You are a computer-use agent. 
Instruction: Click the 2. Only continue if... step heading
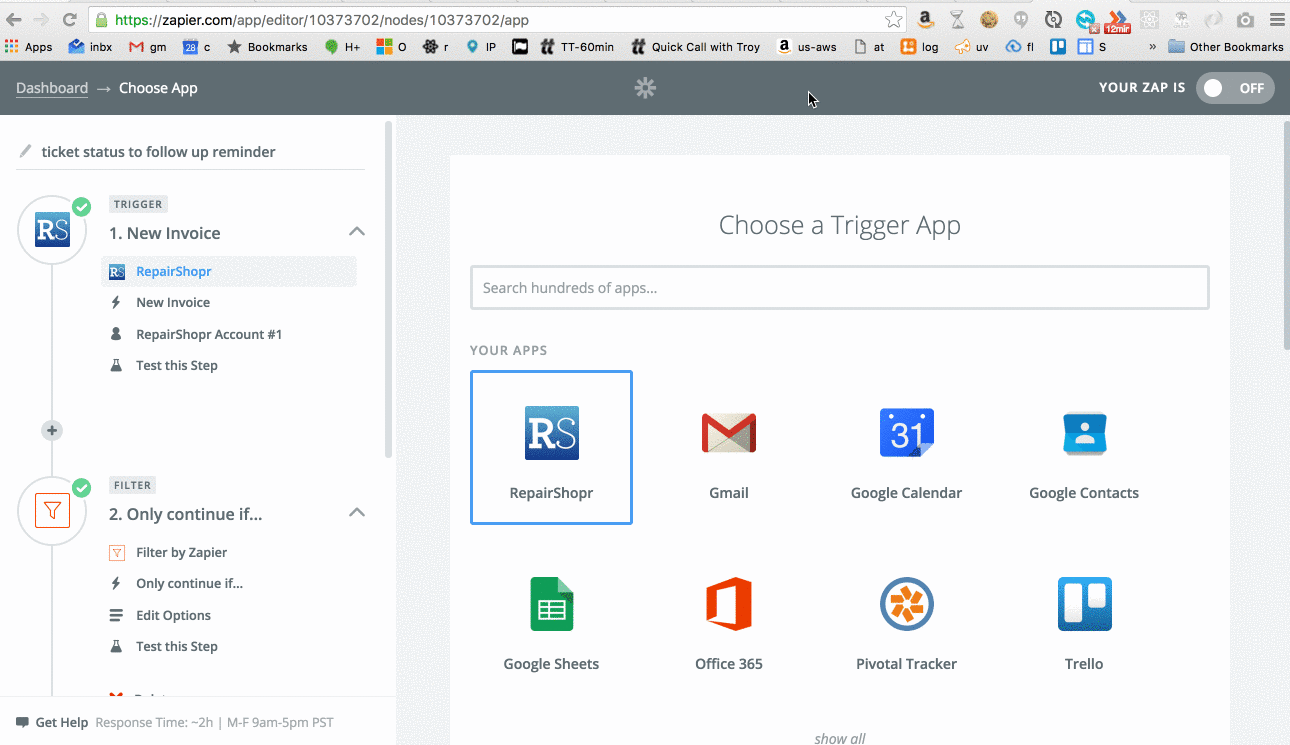[185, 514]
